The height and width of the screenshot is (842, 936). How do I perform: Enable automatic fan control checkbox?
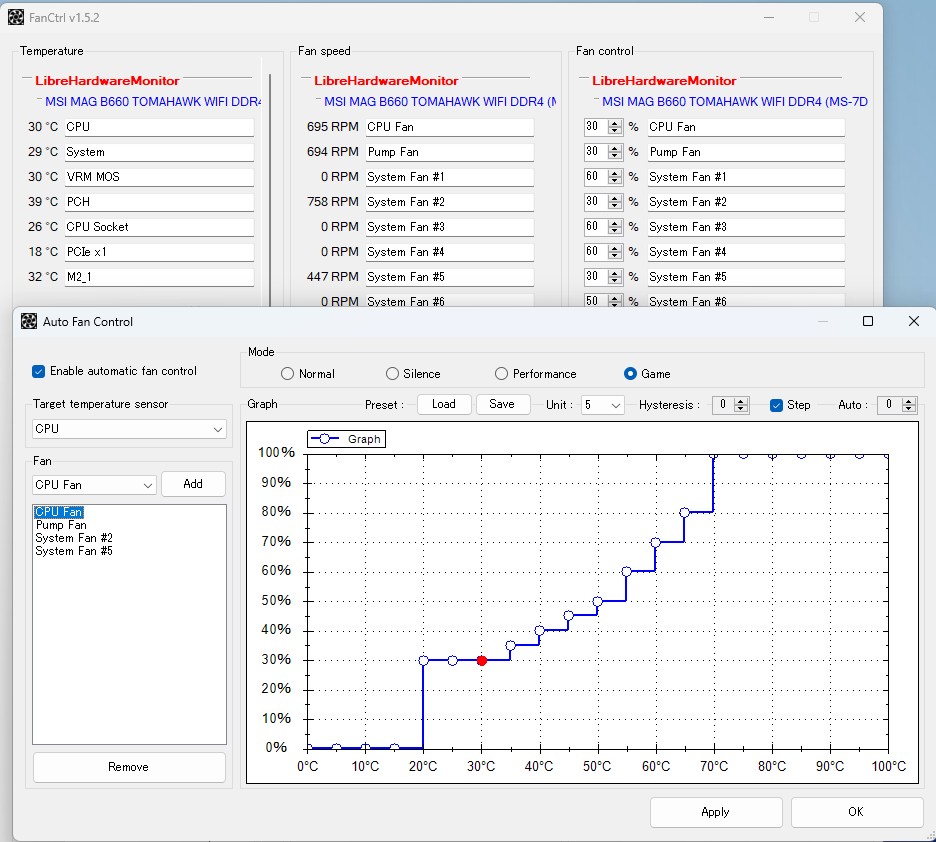[x=38, y=371]
